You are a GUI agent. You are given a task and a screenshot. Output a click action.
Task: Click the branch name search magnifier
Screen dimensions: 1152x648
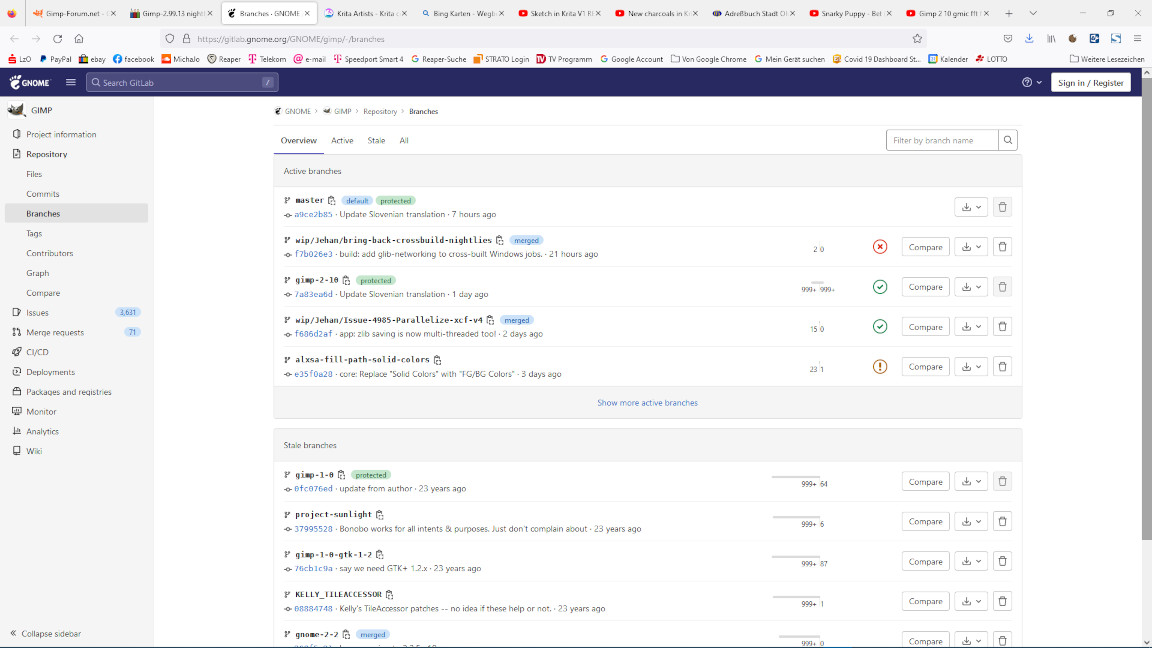[1008, 140]
